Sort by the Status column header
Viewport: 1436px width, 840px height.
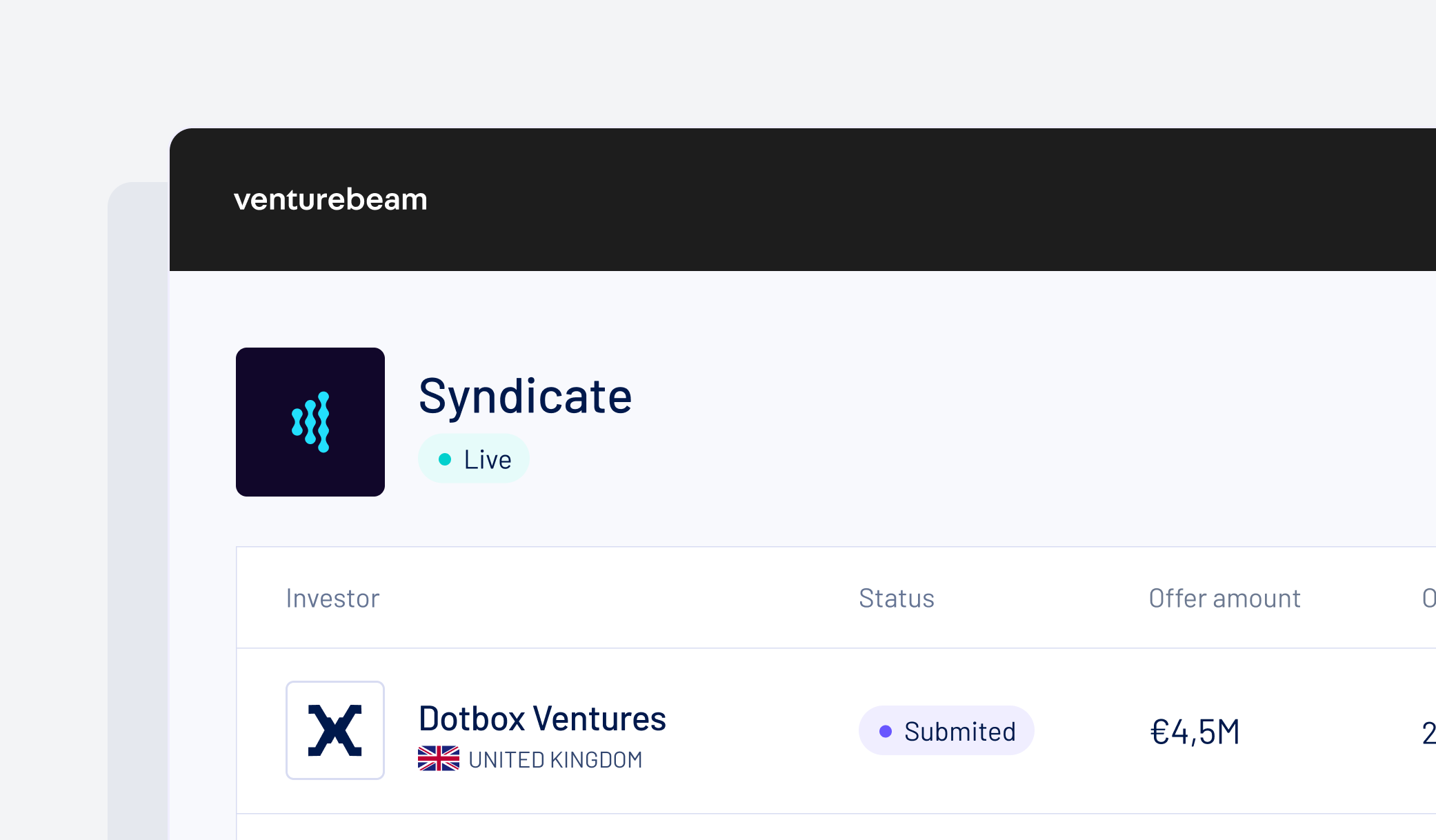(x=897, y=598)
